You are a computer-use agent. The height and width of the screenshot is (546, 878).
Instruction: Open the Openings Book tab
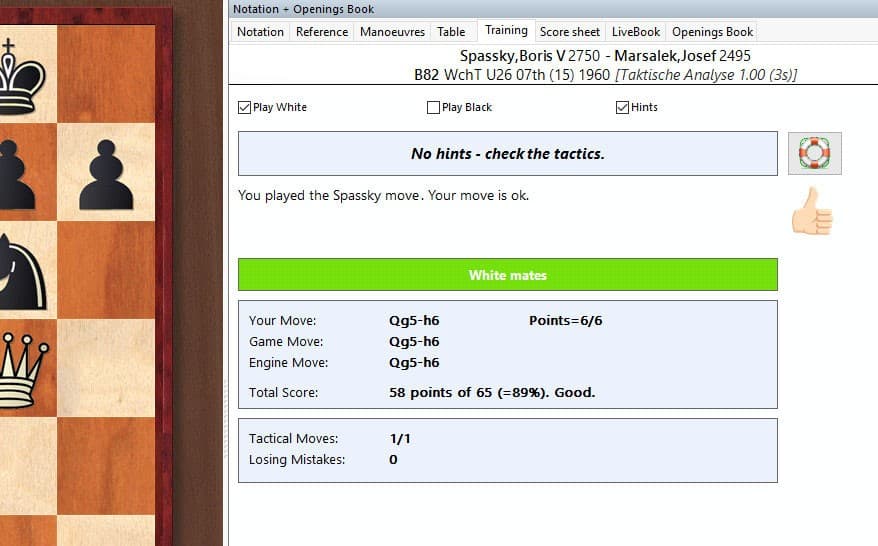[712, 32]
